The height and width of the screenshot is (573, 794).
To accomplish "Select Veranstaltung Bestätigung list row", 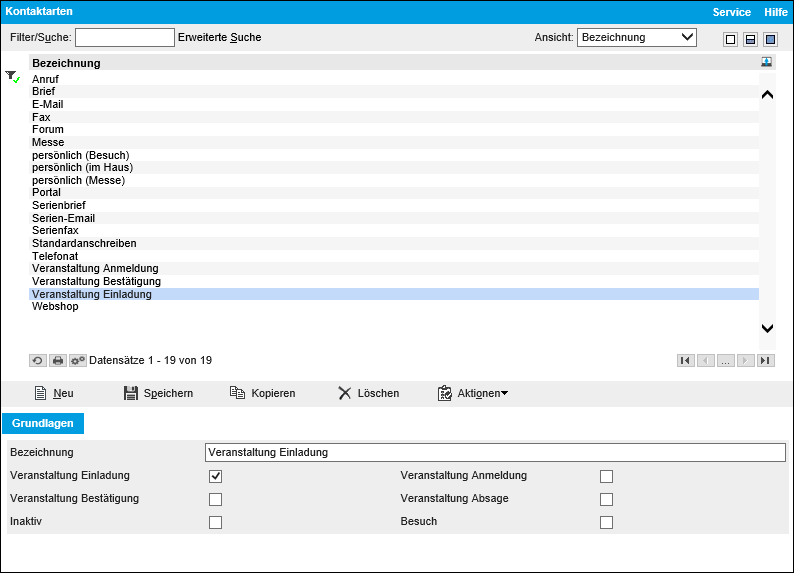I will 393,281.
